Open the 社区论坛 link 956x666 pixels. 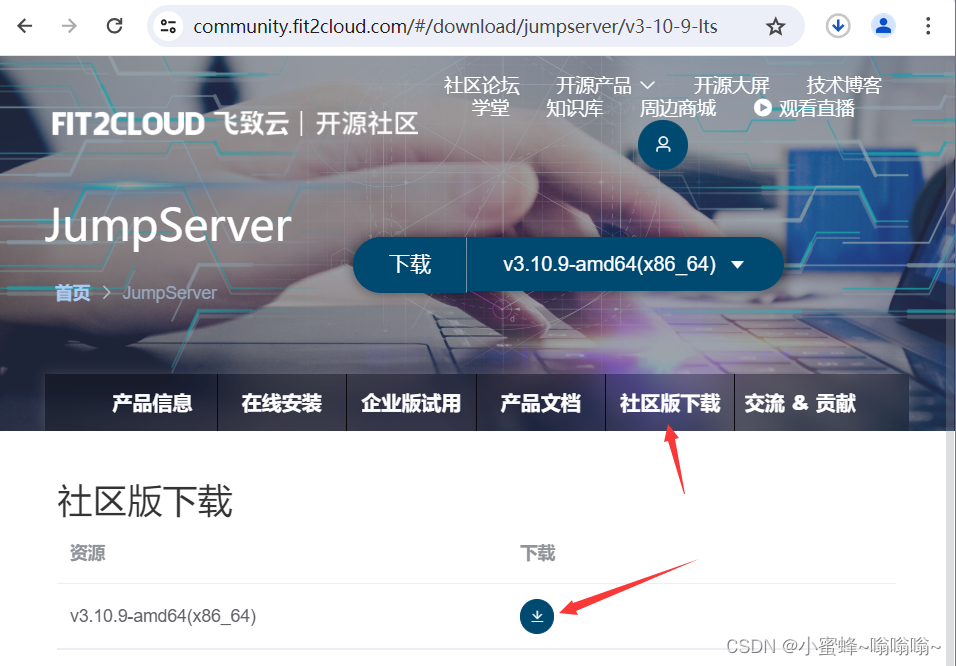482,85
